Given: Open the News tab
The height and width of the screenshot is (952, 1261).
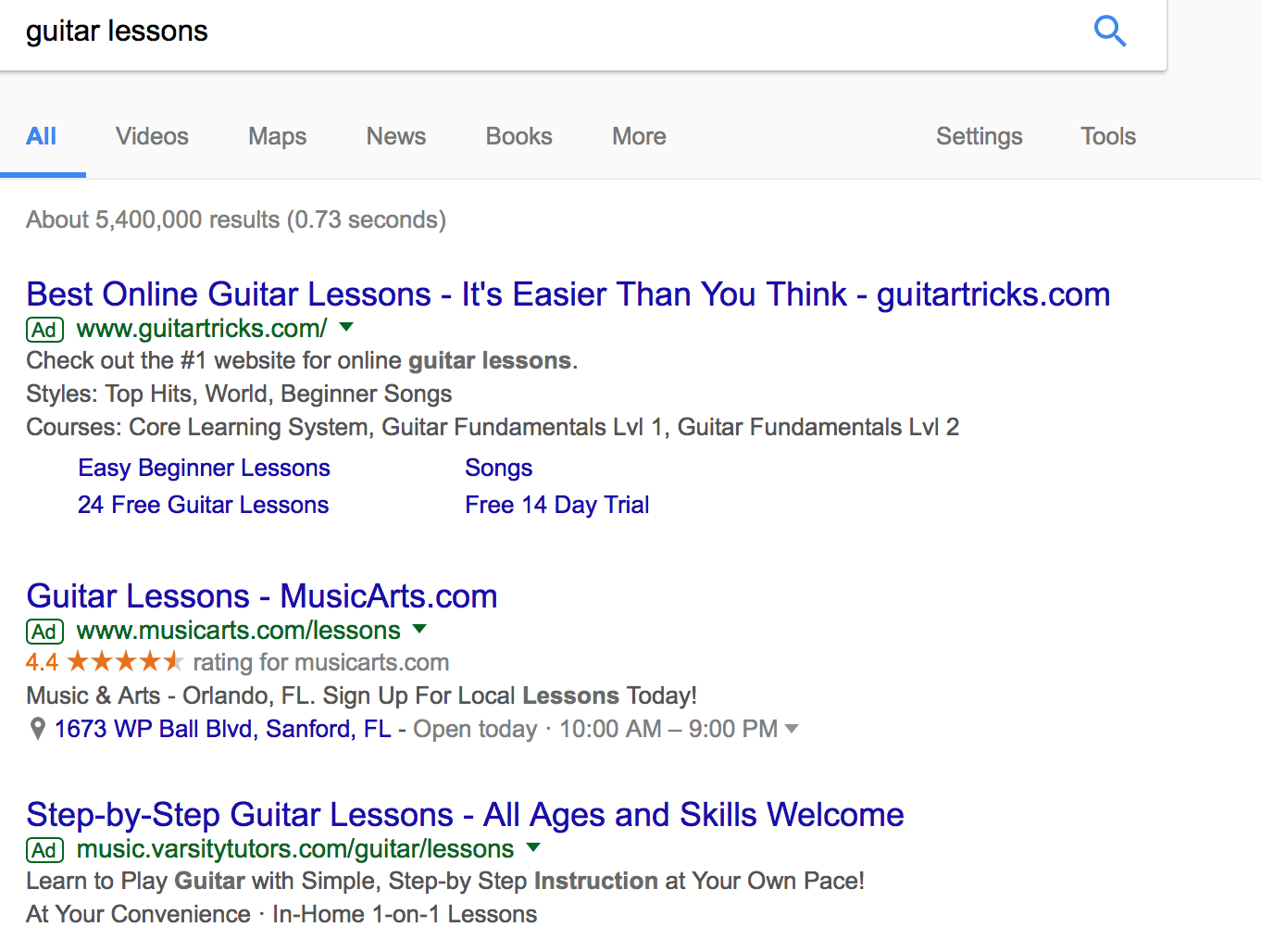Looking at the screenshot, I should coord(395,136).
